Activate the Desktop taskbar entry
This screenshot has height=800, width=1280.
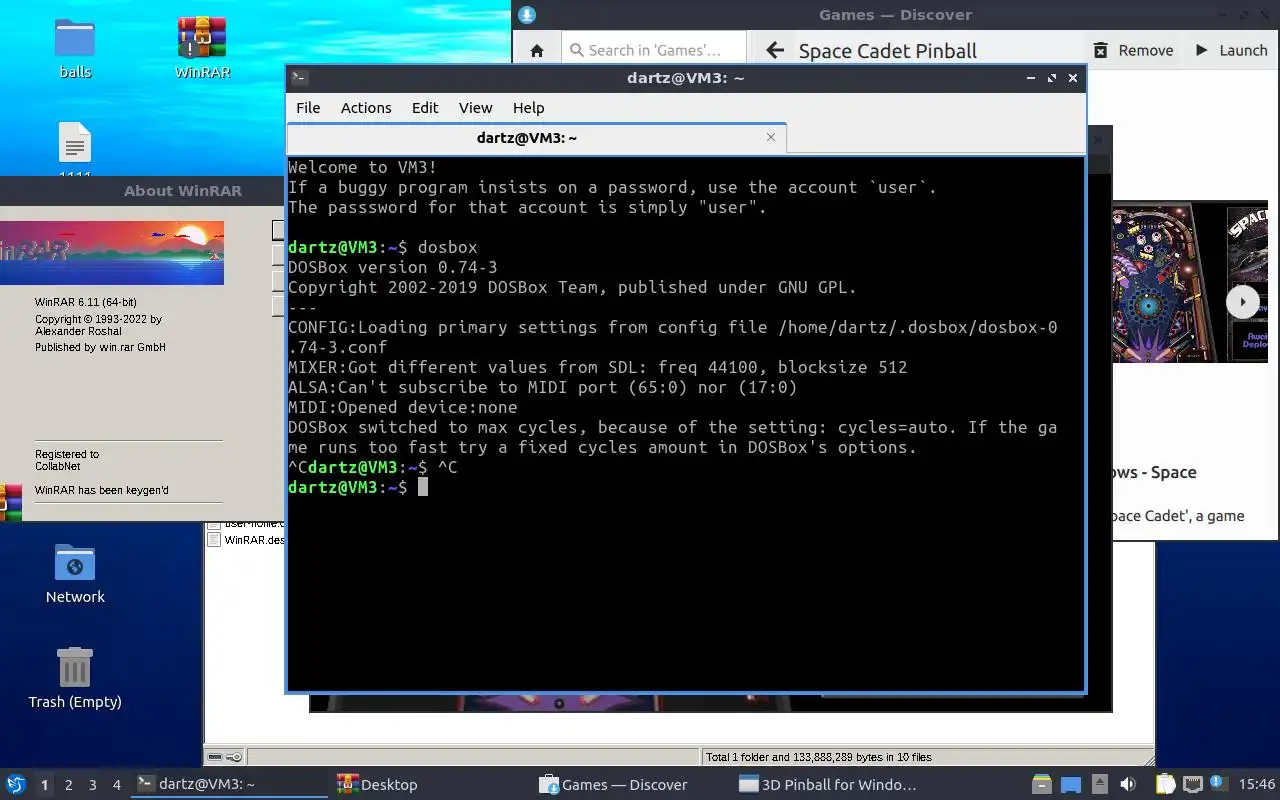tap(431, 784)
